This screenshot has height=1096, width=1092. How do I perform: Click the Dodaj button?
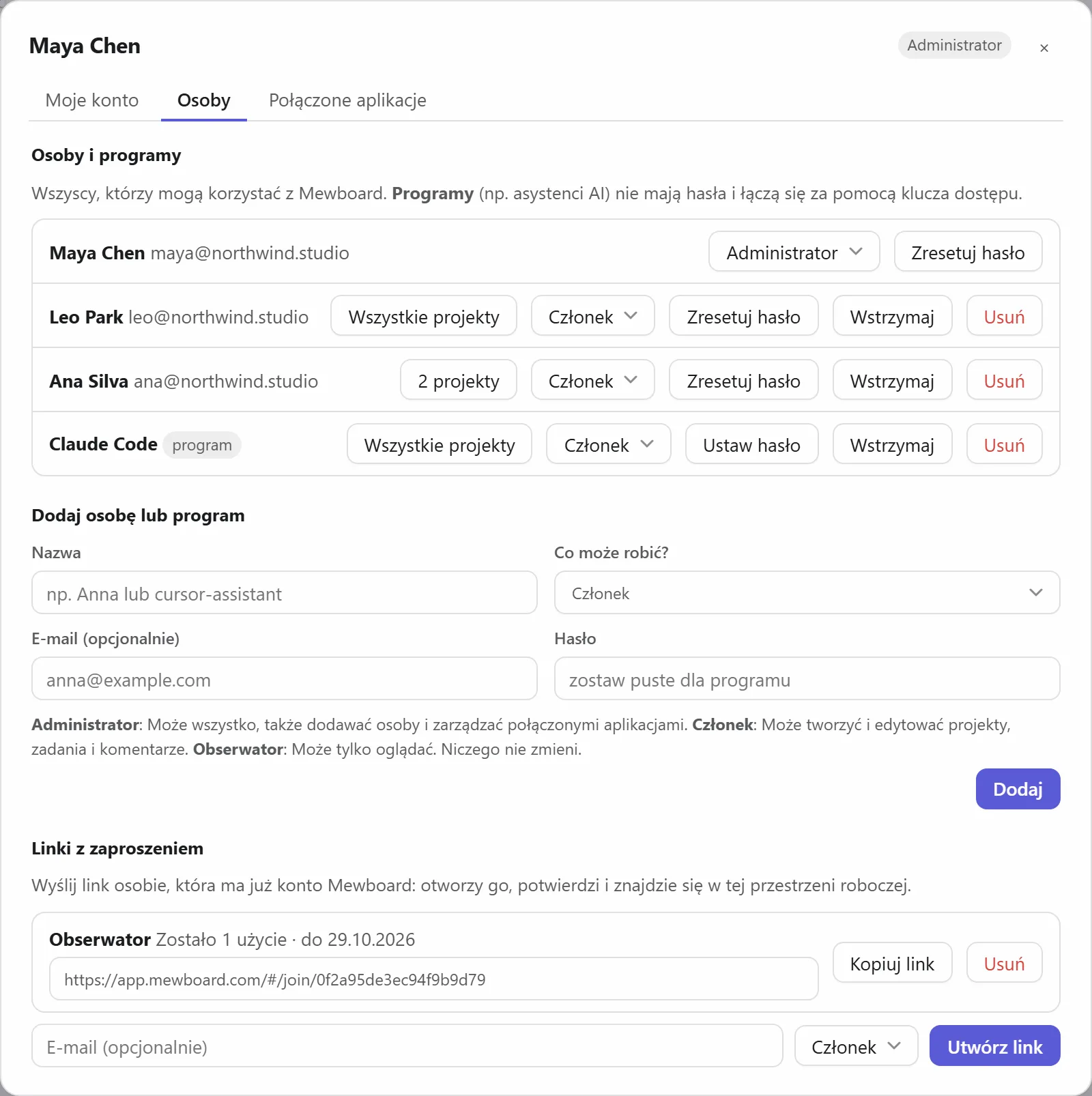tap(1018, 789)
